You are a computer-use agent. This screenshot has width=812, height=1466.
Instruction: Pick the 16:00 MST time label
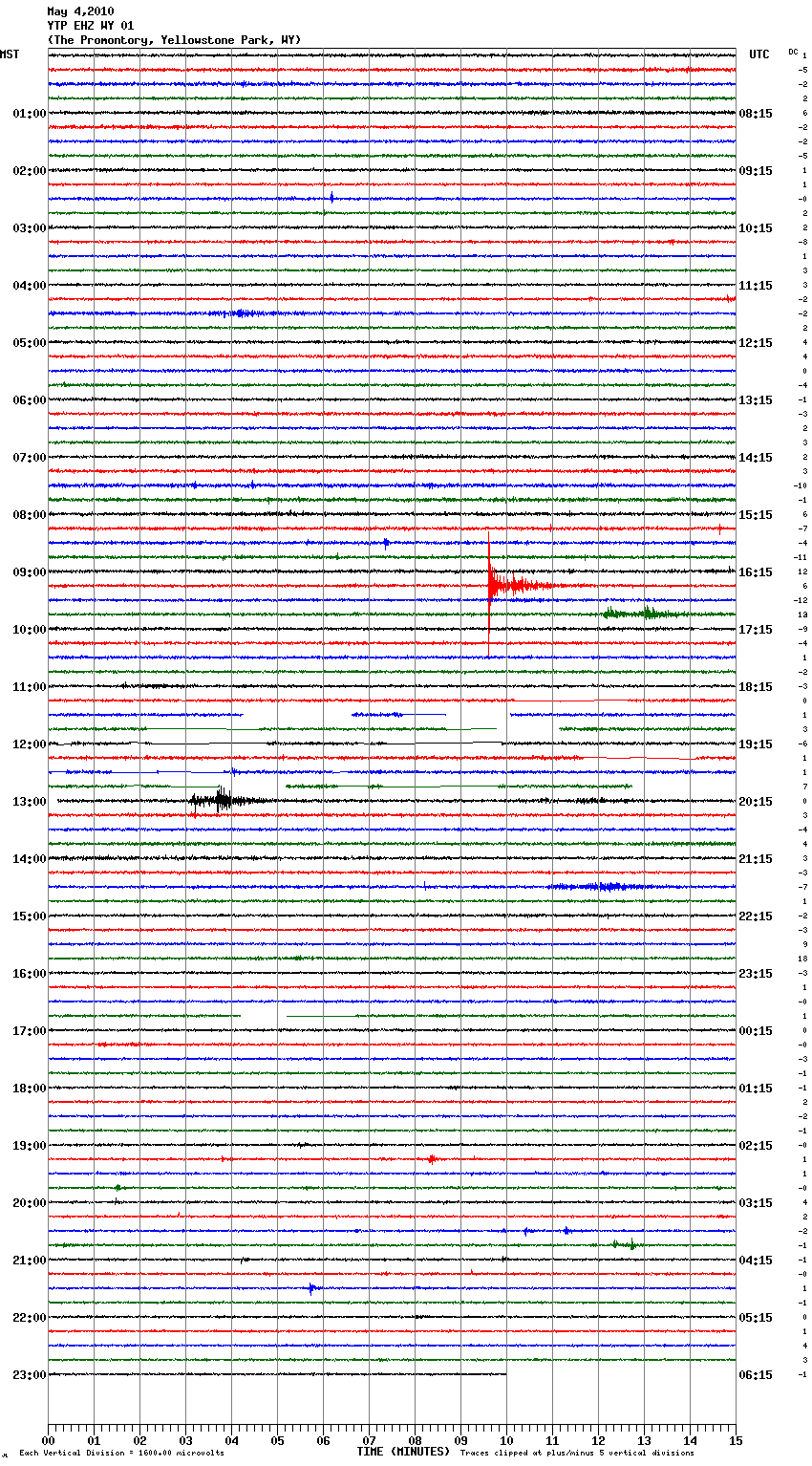coord(30,974)
